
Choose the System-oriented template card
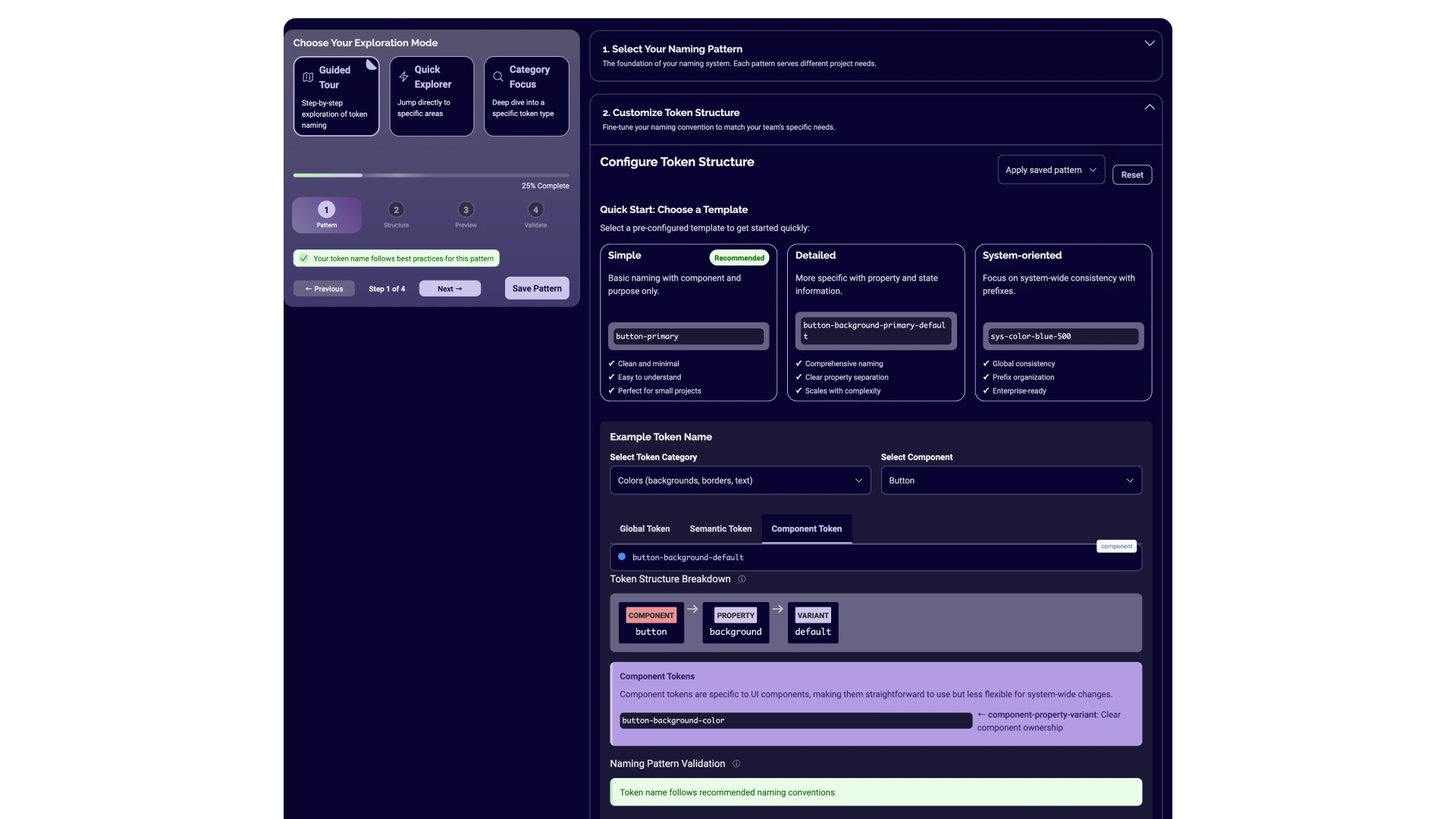point(1062,322)
